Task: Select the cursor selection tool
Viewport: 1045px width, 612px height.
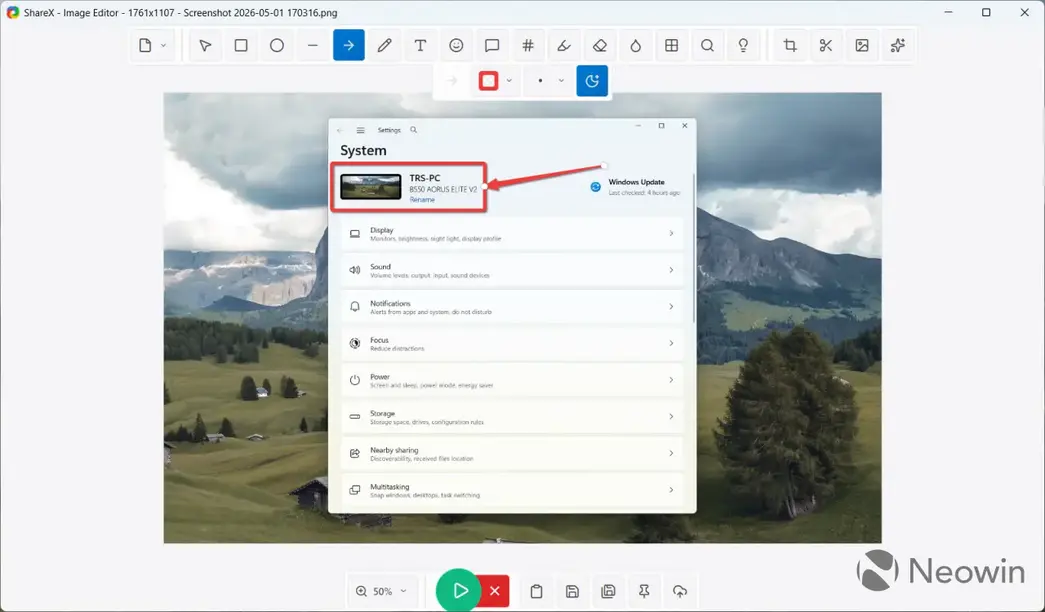Action: click(205, 45)
